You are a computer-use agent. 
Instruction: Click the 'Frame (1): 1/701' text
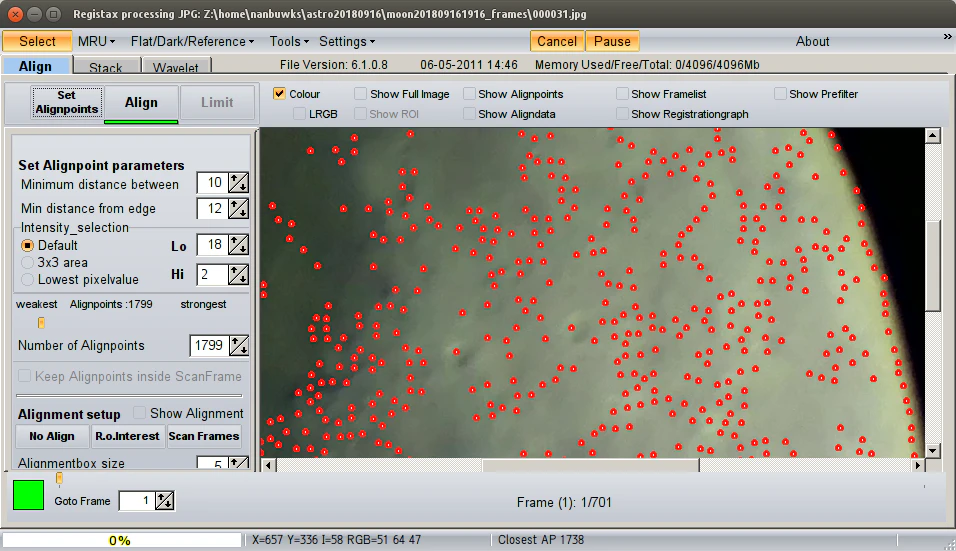click(564, 502)
